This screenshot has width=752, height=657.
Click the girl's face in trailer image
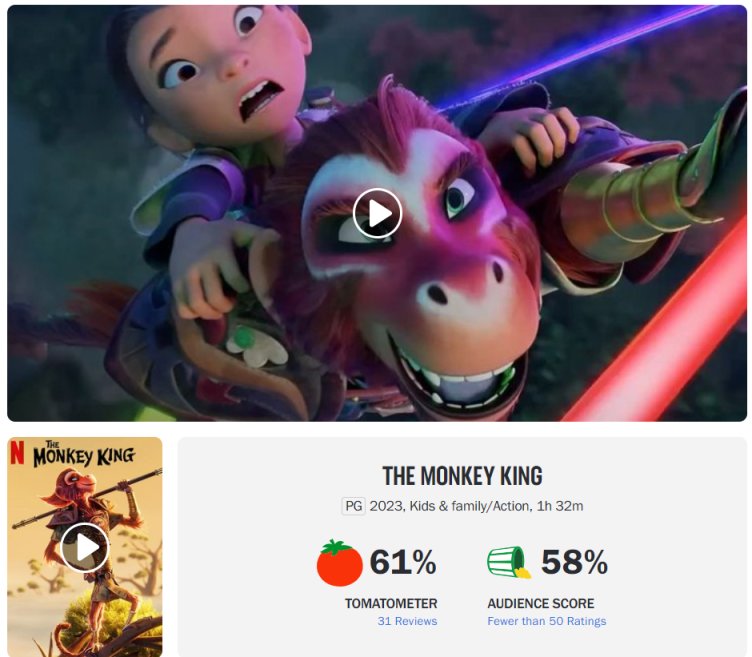coord(216,62)
